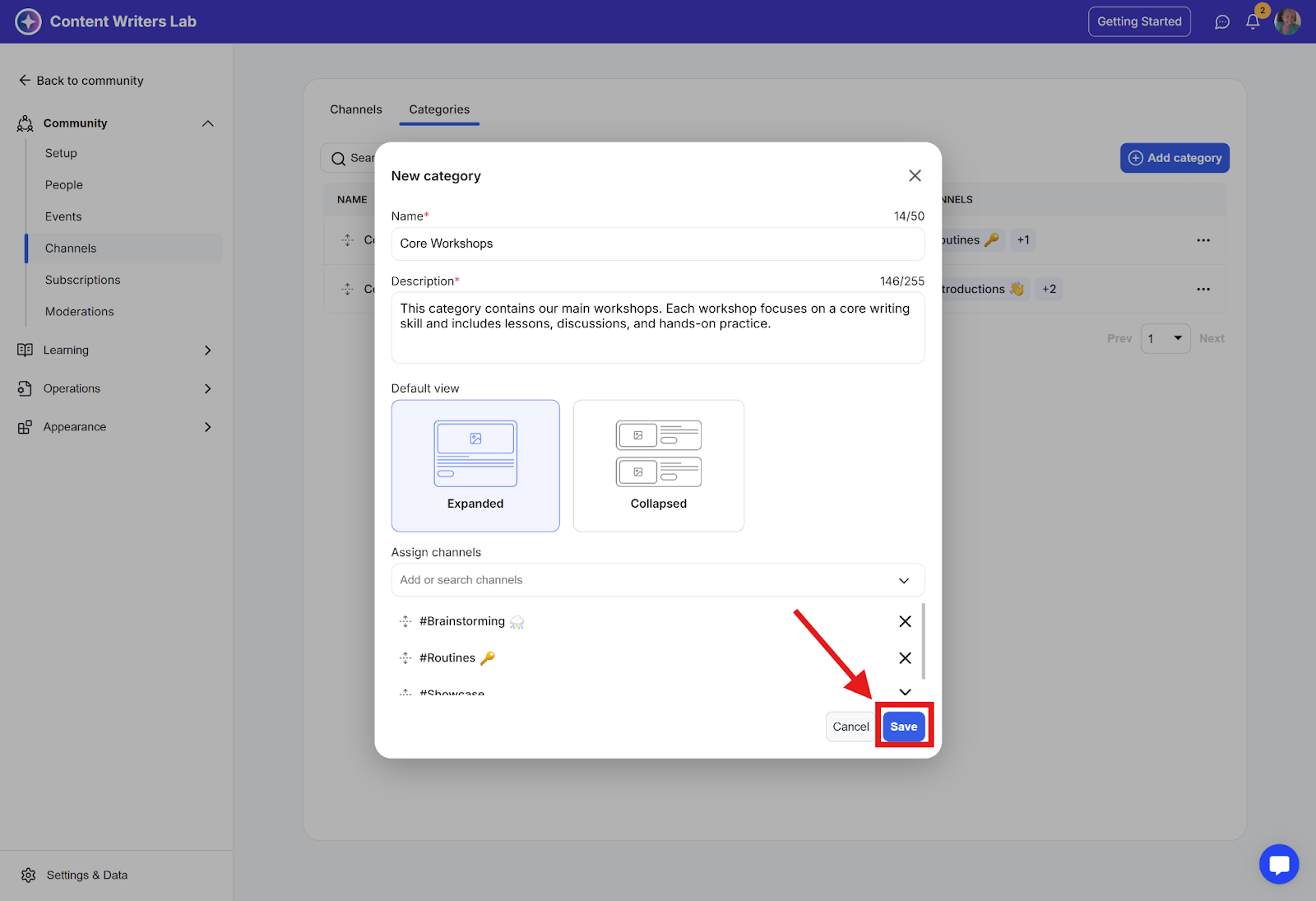
Task: Open the more options menu for second category row
Action: click(1203, 289)
